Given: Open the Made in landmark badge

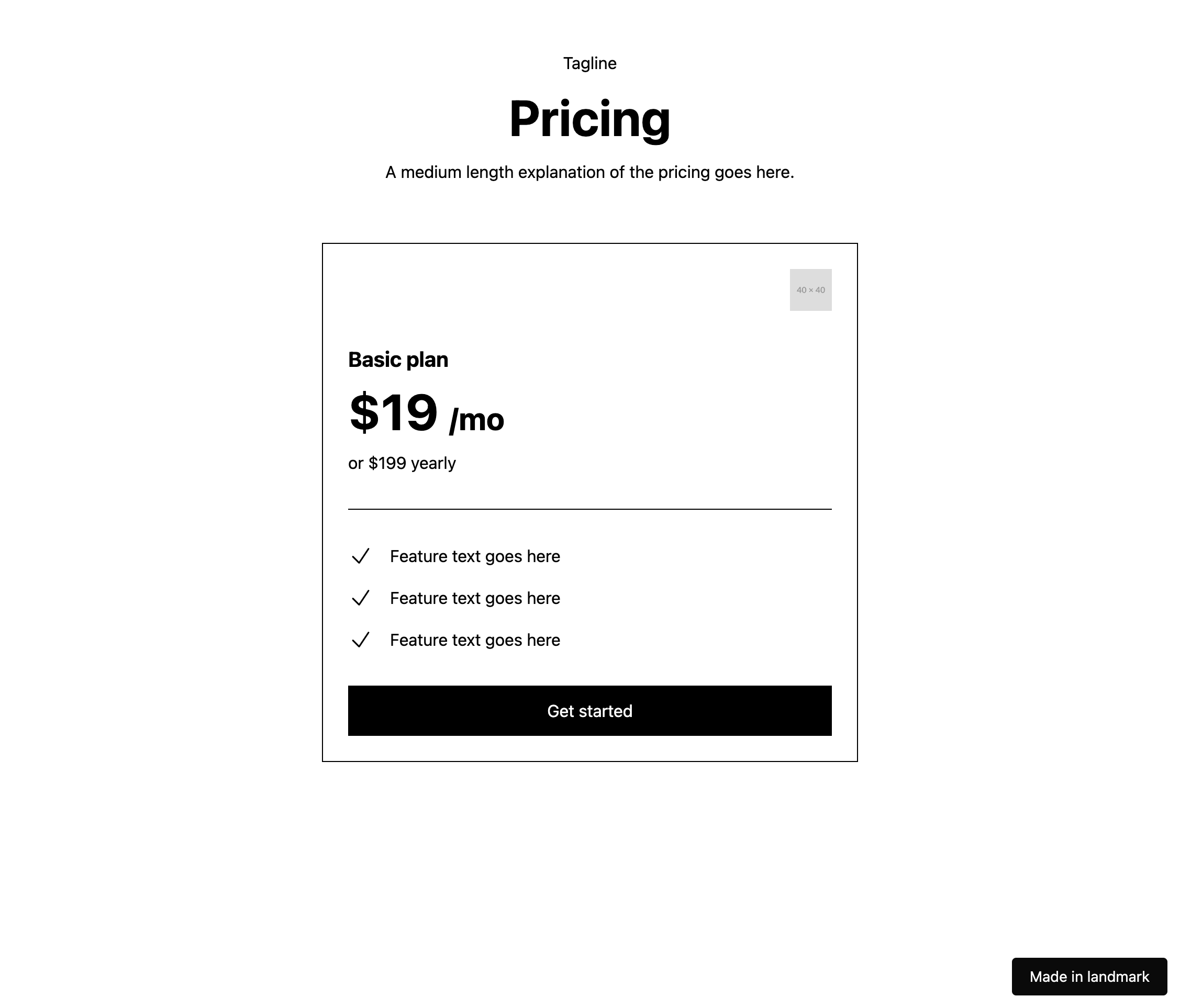Looking at the screenshot, I should click(x=1089, y=977).
